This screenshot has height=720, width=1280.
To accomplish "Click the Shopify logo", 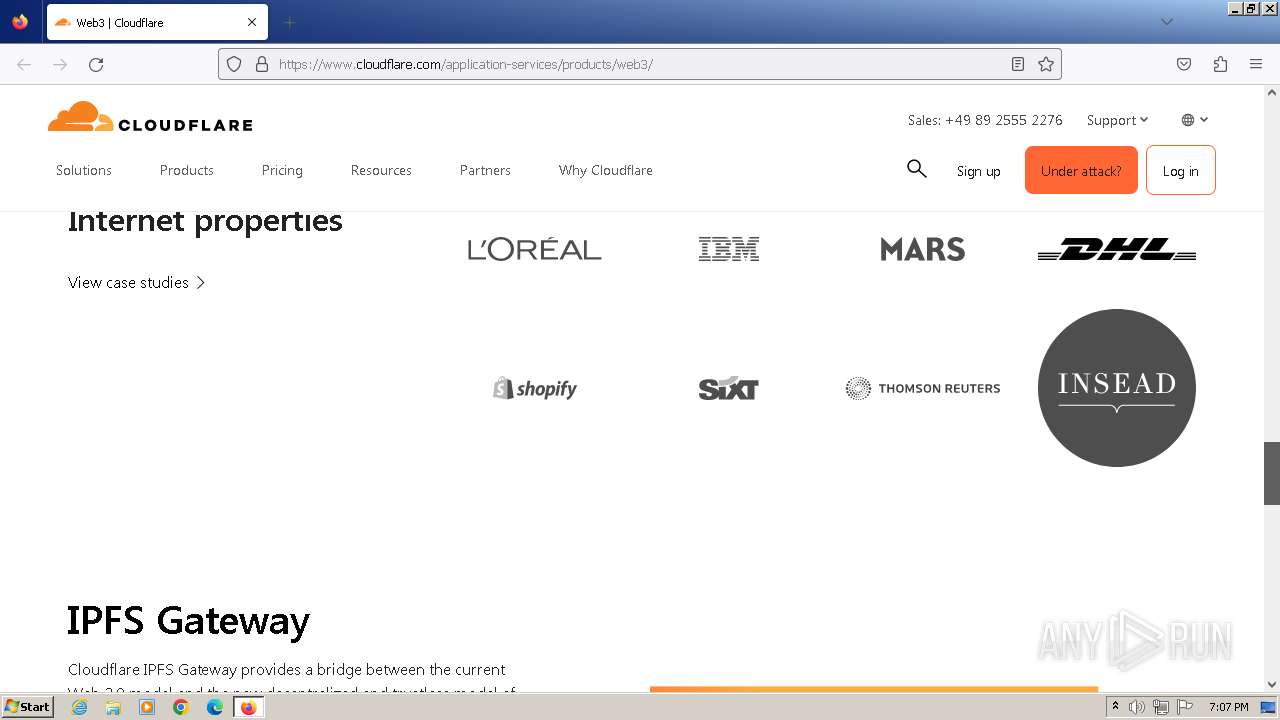I will click(x=535, y=388).
